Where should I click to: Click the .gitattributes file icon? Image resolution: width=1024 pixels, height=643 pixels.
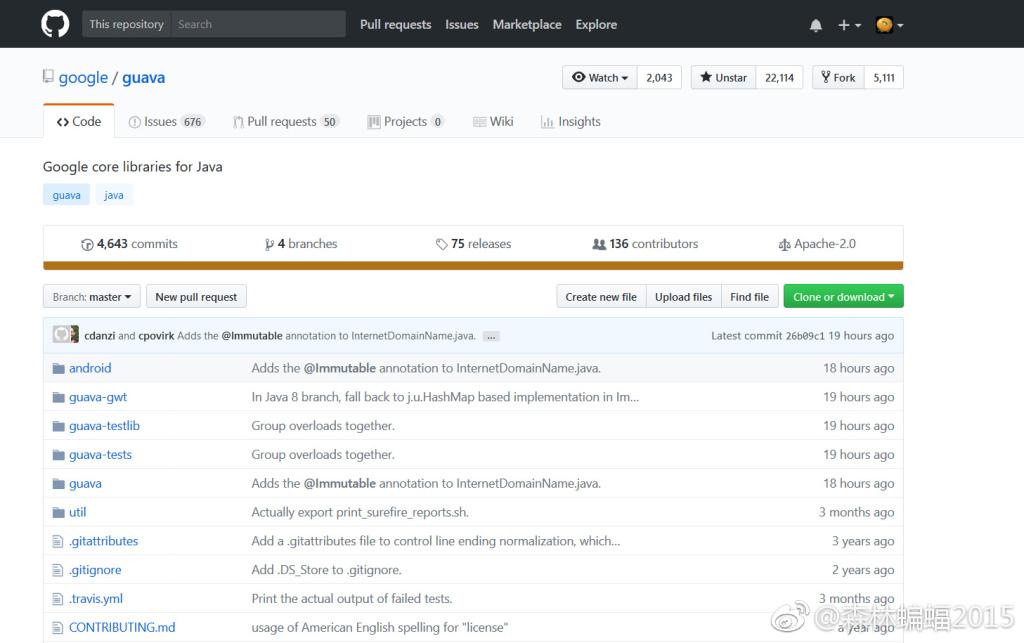tap(57, 541)
